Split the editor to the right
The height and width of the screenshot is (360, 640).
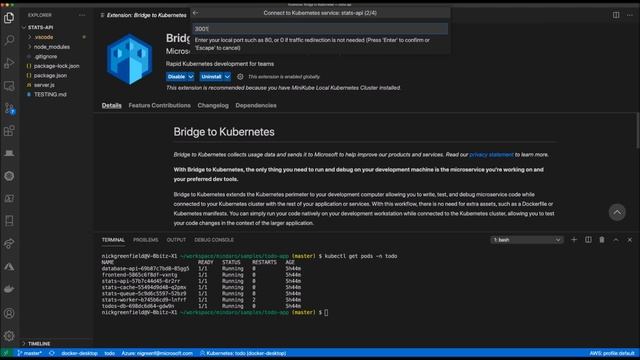tap(616, 15)
